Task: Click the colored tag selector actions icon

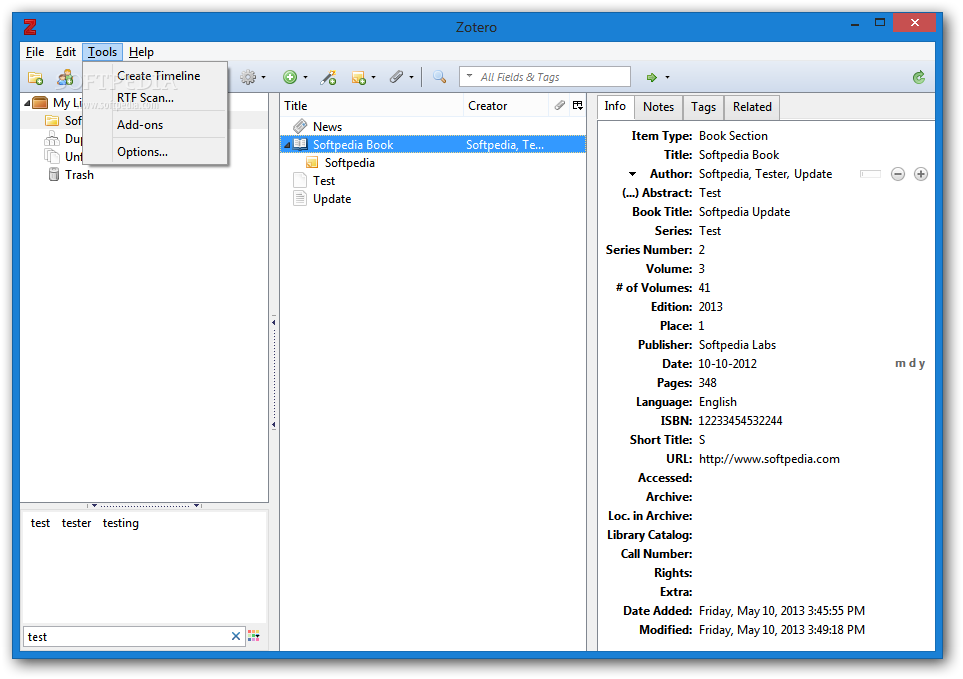Action: pos(254,636)
